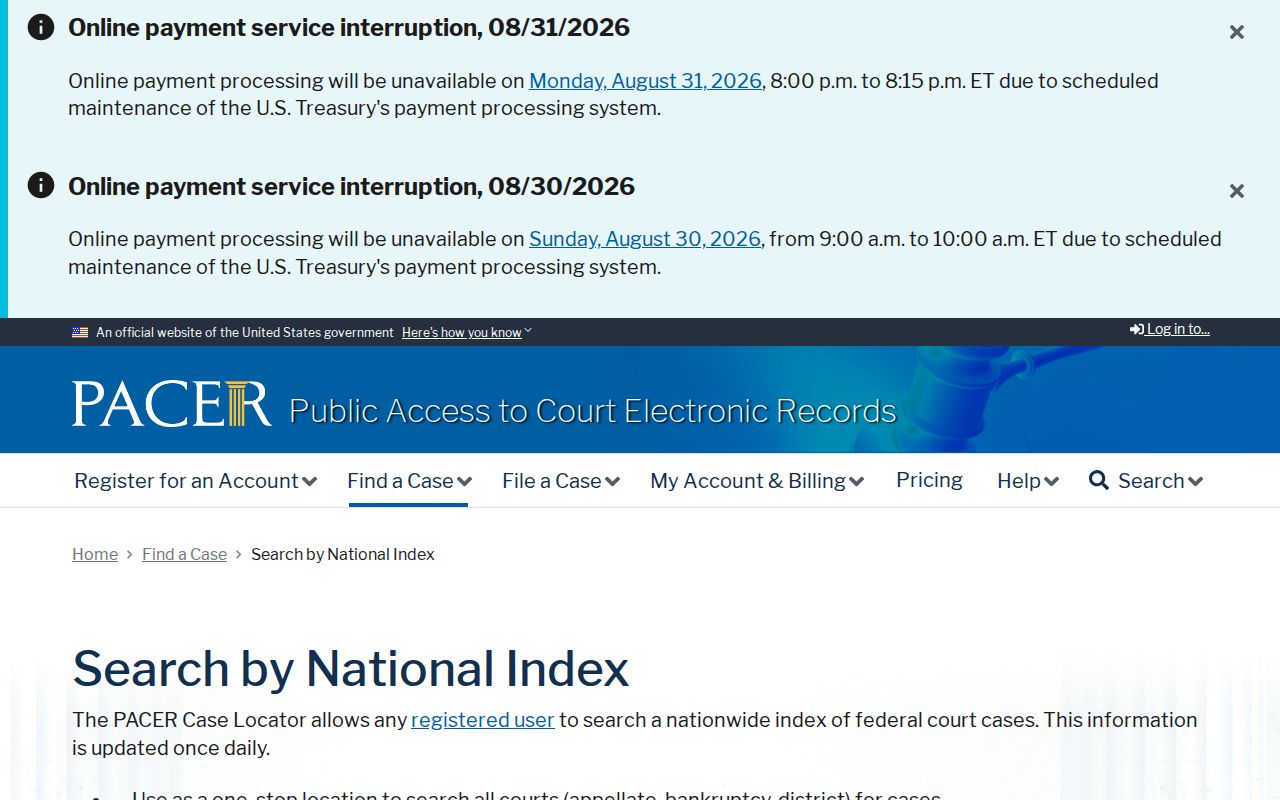Click the 08/30/2026 interruption alert heading
The height and width of the screenshot is (800, 1280).
click(x=351, y=186)
